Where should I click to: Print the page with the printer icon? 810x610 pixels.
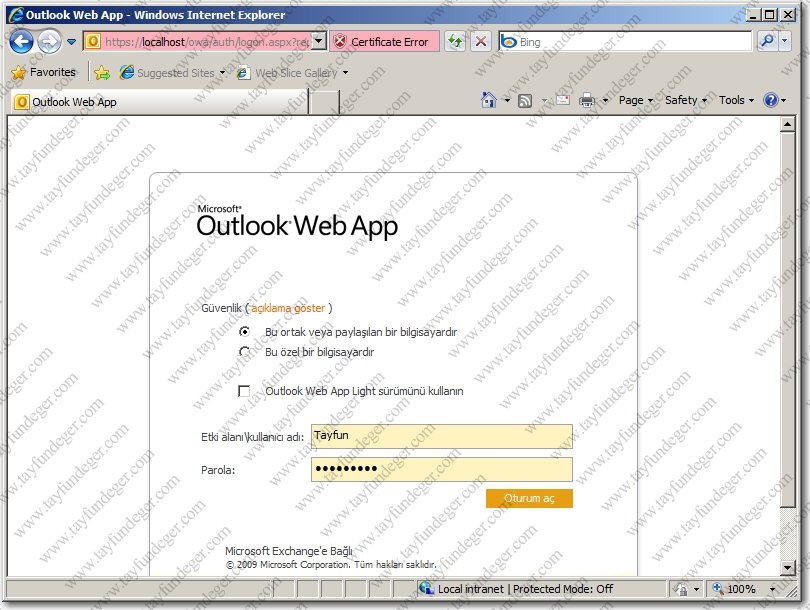pos(586,100)
